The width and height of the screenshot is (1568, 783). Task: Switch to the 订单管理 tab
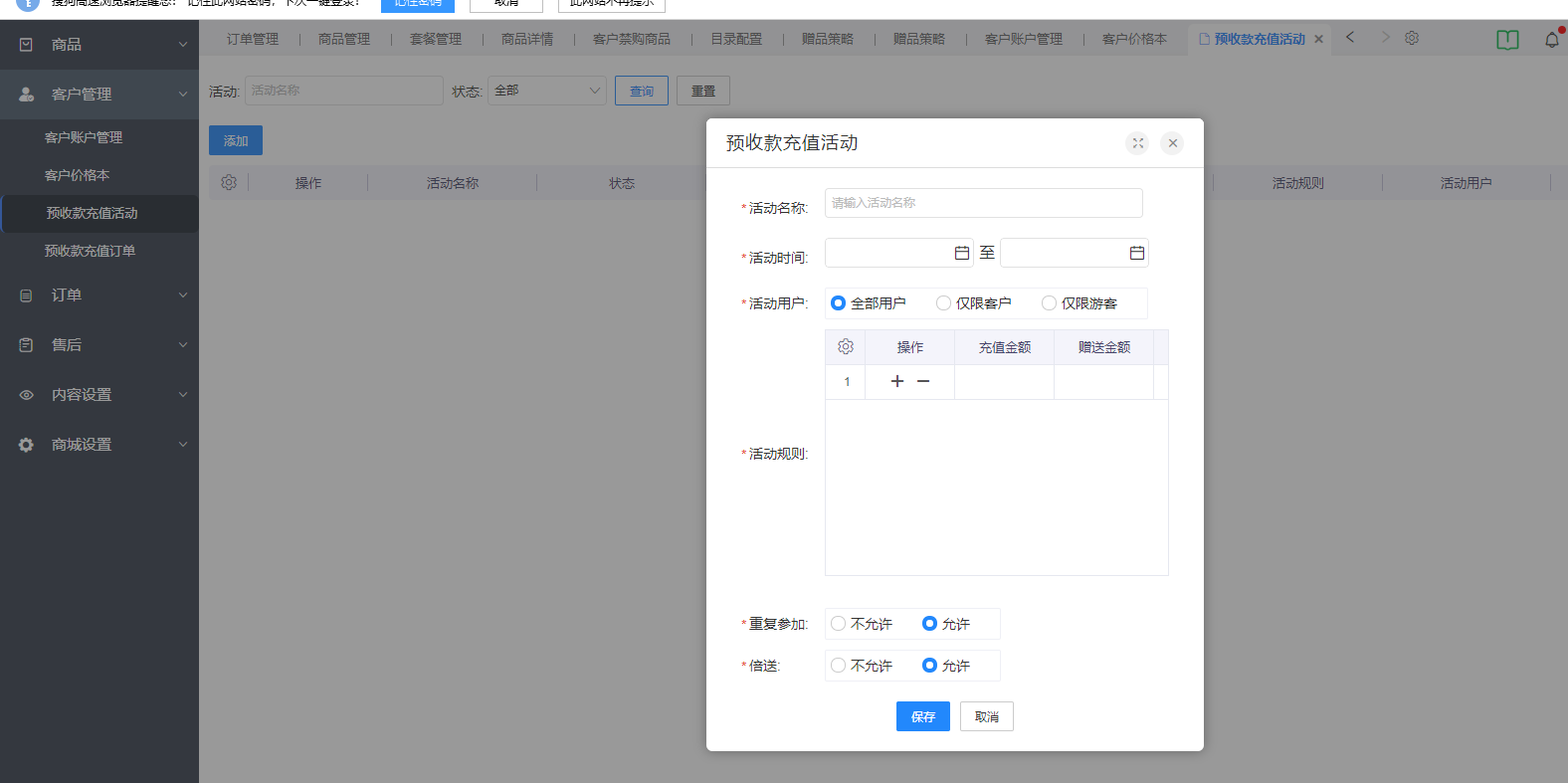[x=252, y=39]
